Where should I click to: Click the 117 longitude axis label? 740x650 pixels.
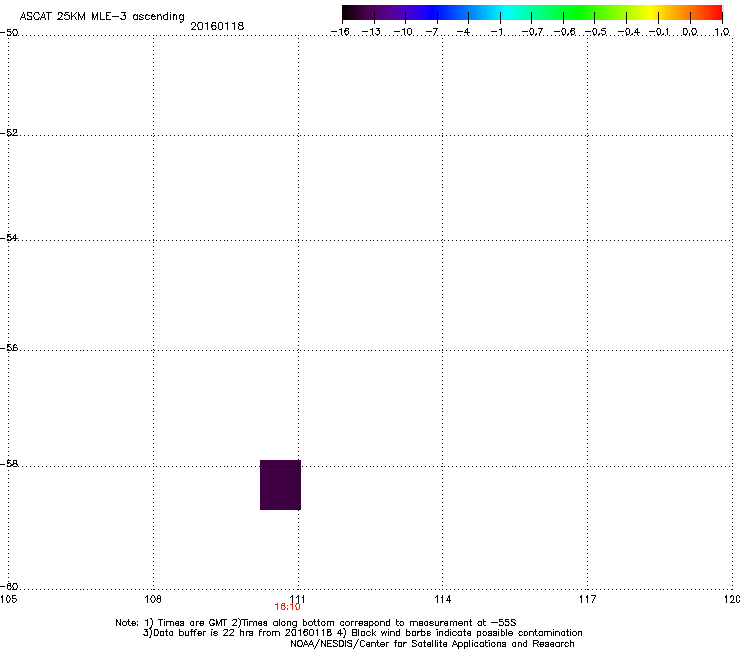pyautogui.click(x=587, y=599)
